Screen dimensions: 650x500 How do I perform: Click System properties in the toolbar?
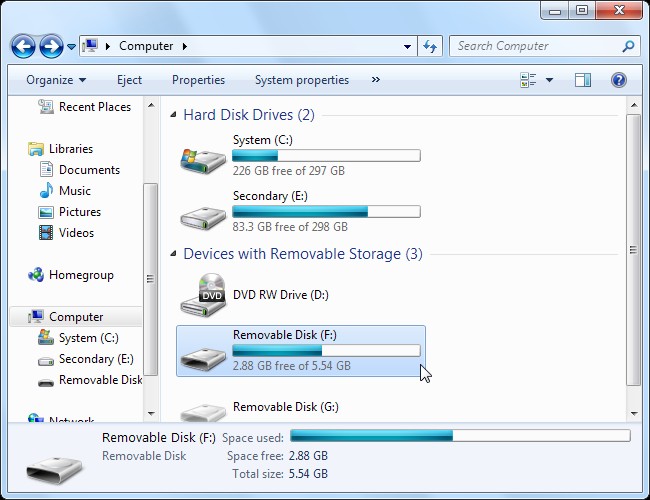(x=302, y=80)
